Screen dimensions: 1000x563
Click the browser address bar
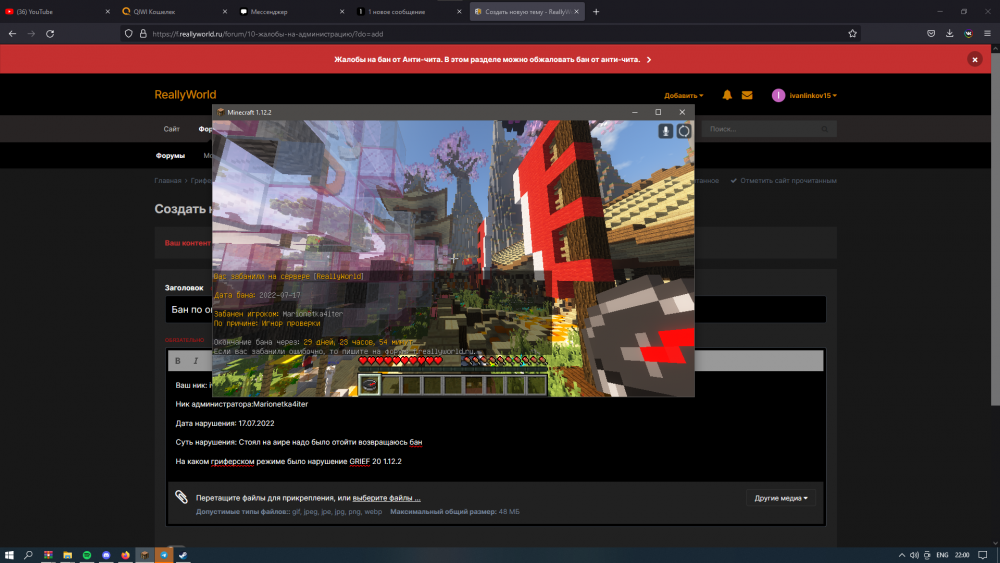tap(488, 34)
